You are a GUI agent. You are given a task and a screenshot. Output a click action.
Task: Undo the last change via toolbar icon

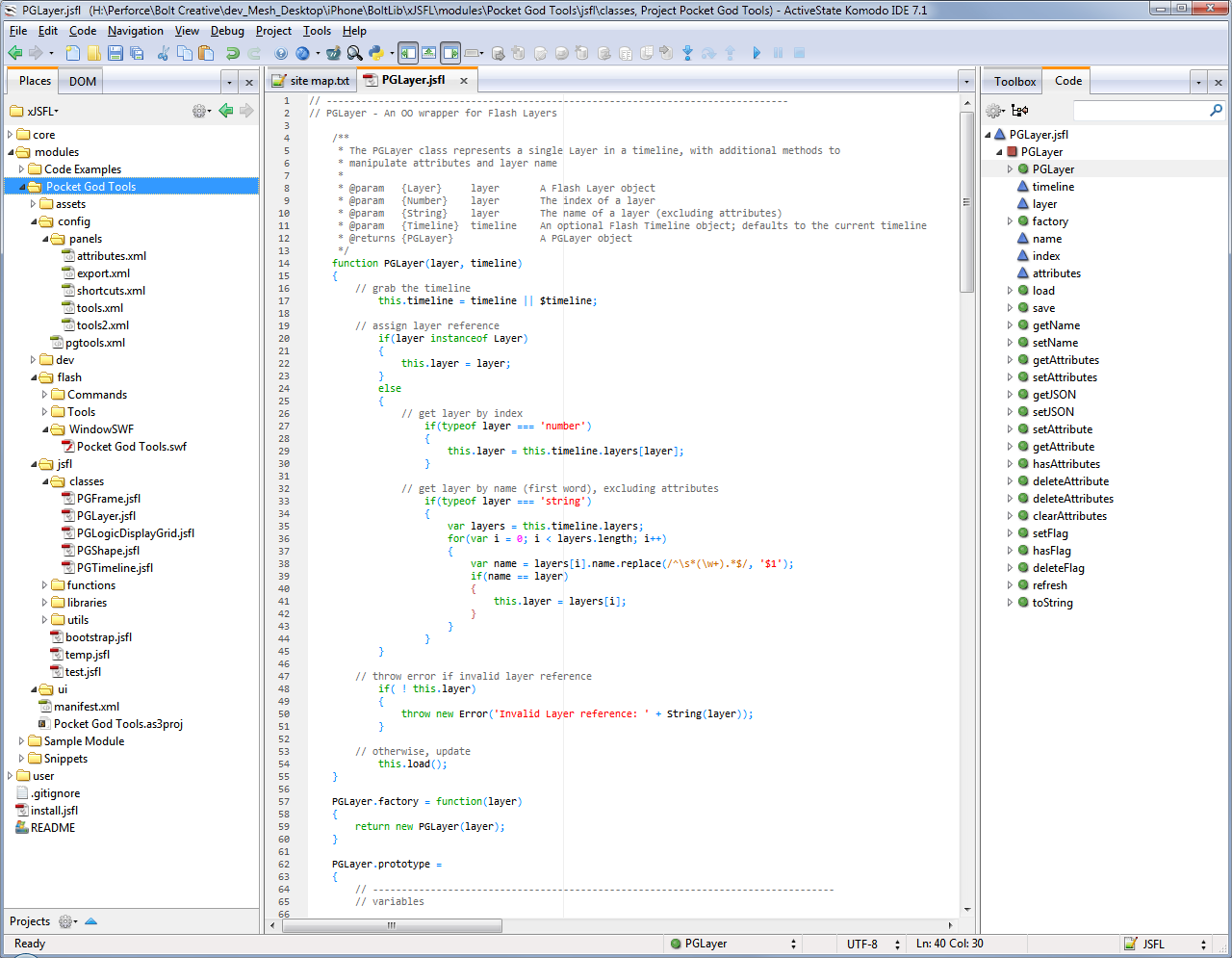pos(234,53)
